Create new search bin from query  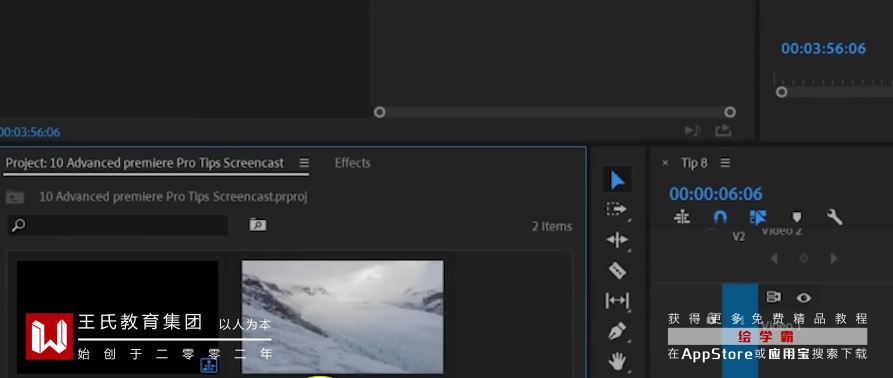pos(257,225)
